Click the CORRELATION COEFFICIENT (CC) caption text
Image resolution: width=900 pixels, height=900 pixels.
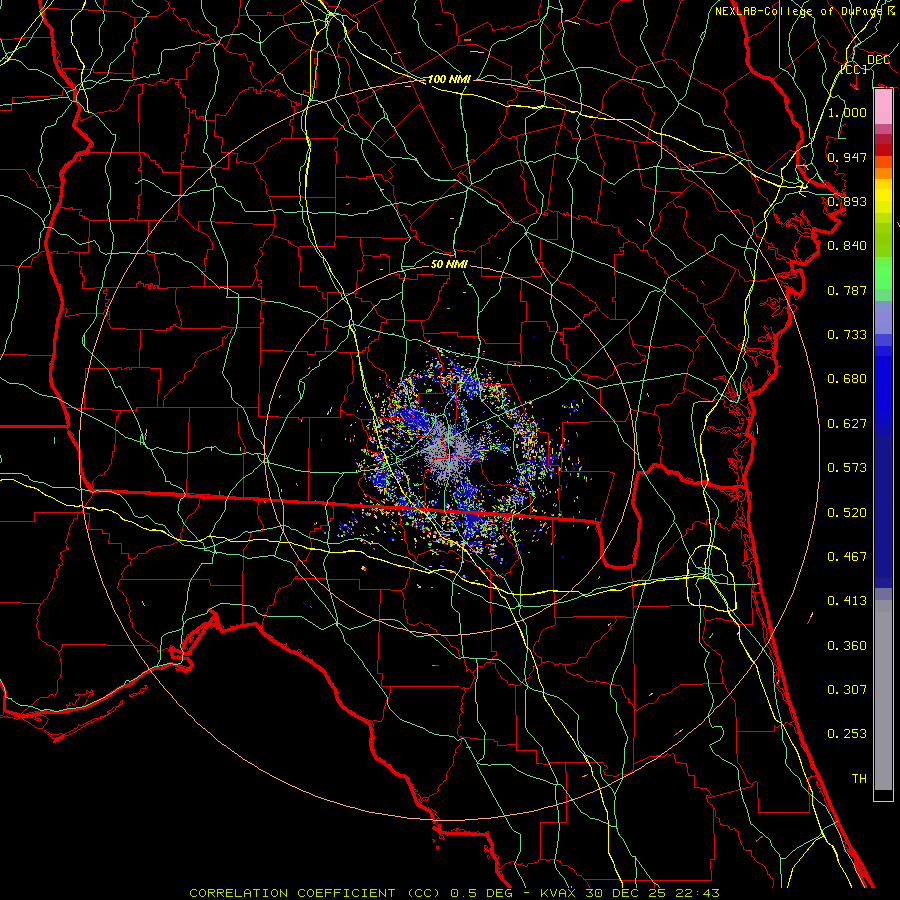click(x=315, y=893)
